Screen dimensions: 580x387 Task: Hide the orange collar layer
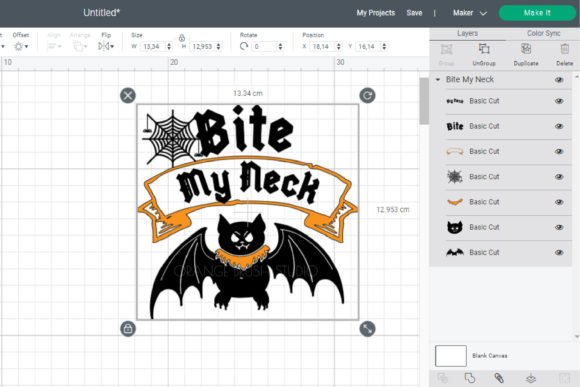point(559,202)
